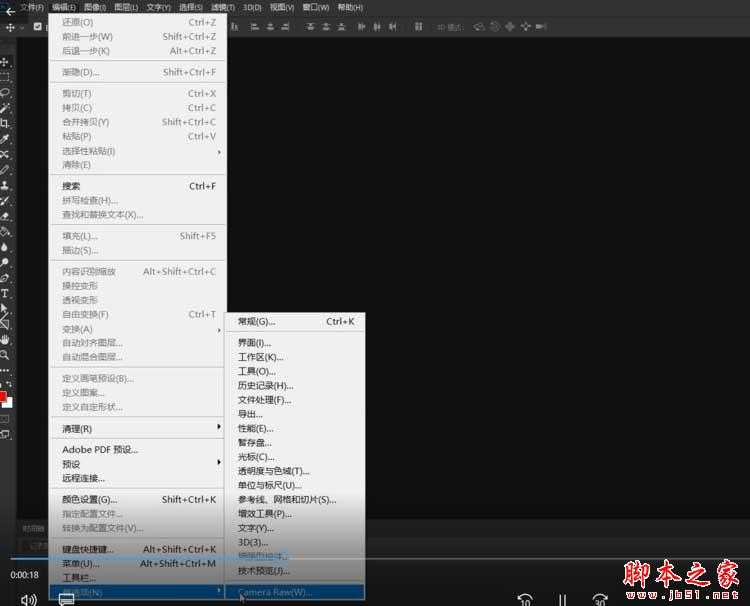Select the Eraser tool

[x=5, y=215]
